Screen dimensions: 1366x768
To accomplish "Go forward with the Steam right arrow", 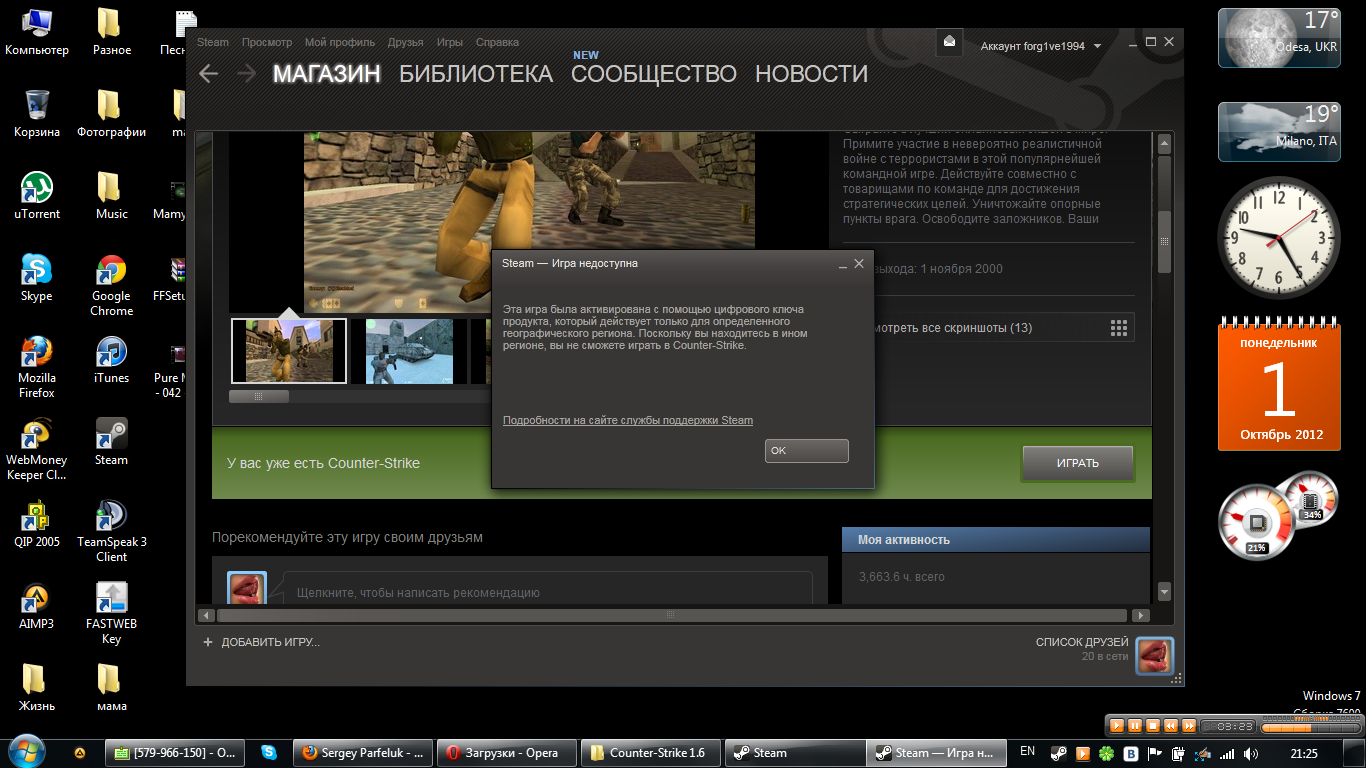I will [x=246, y=73].
